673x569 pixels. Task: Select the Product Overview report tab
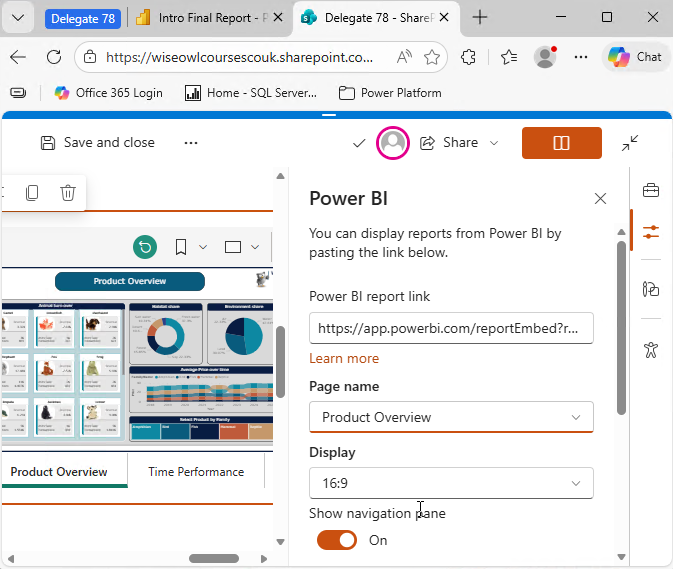tap(59, 472)
